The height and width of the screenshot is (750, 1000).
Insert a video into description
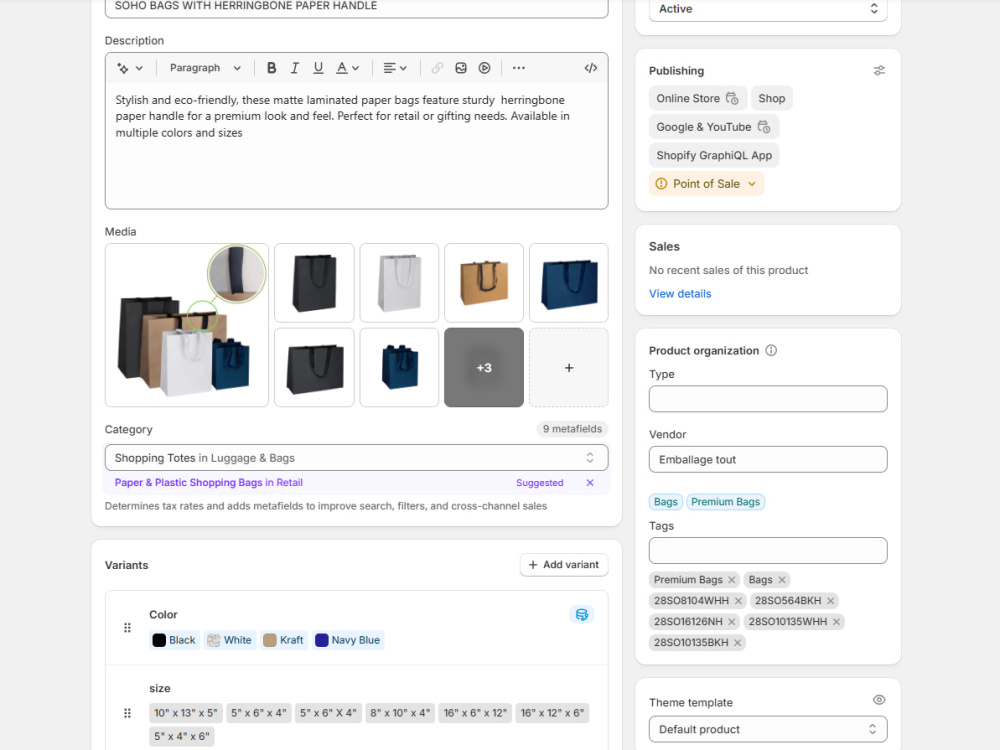485,68
